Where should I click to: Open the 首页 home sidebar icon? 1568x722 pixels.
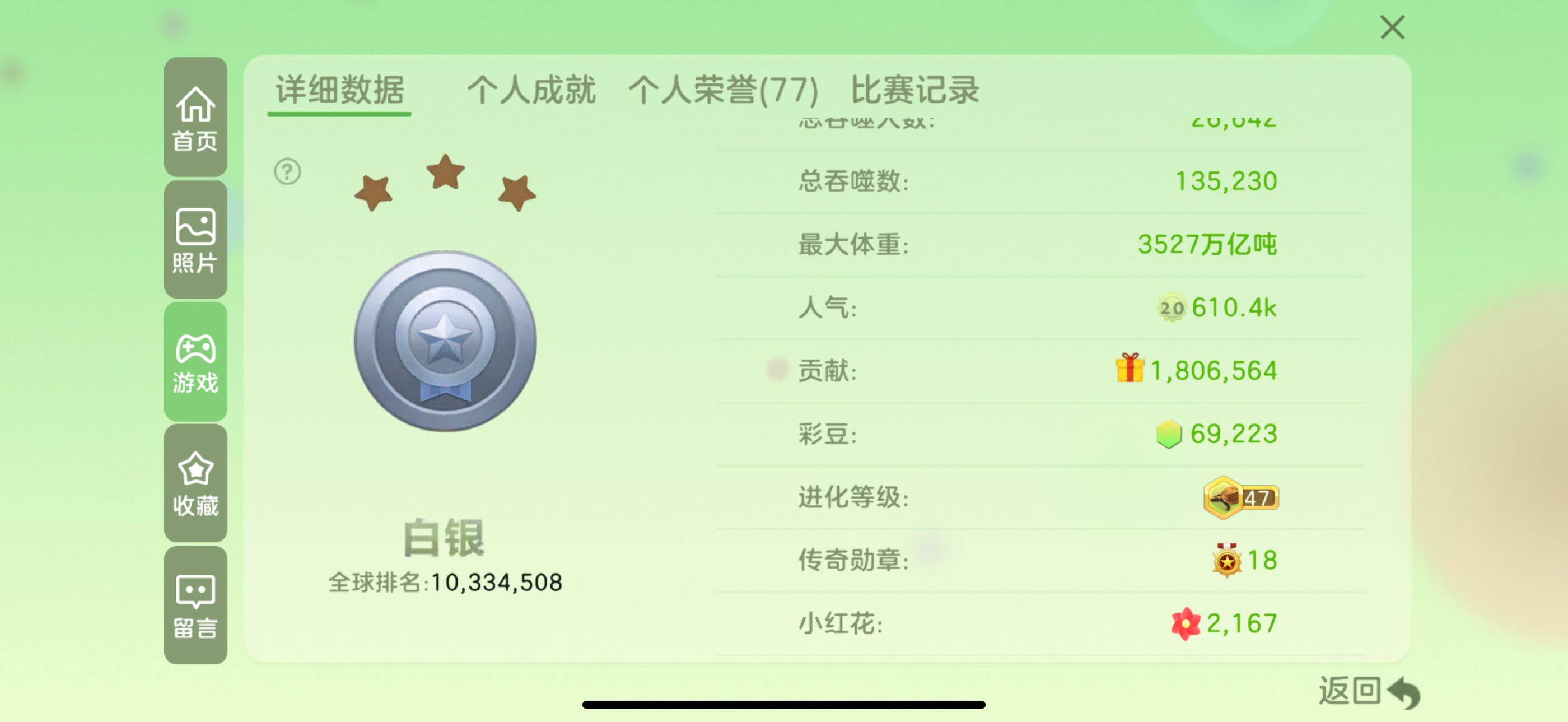coord(195,117)
